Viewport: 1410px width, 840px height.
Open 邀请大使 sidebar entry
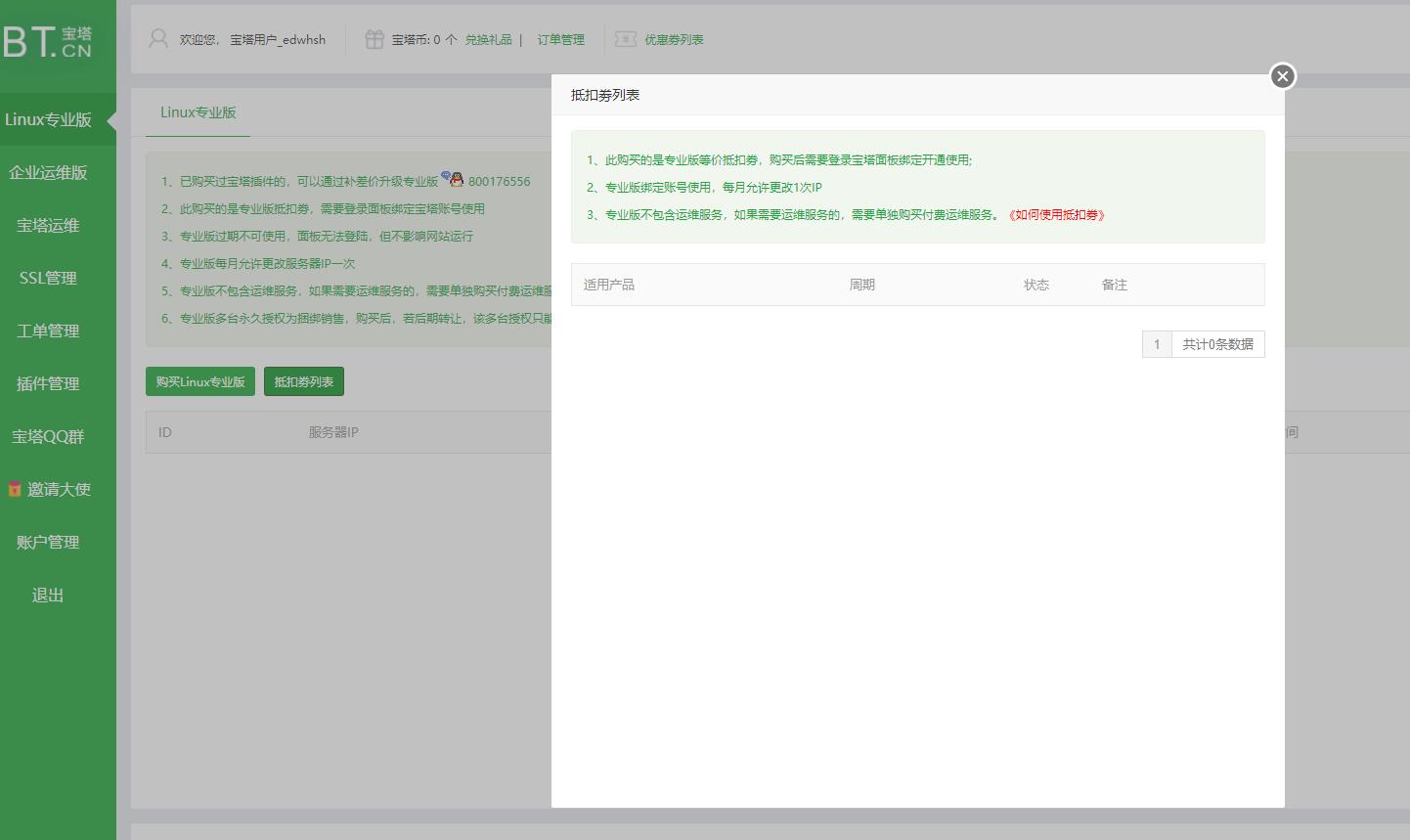[x=59, y=489]
